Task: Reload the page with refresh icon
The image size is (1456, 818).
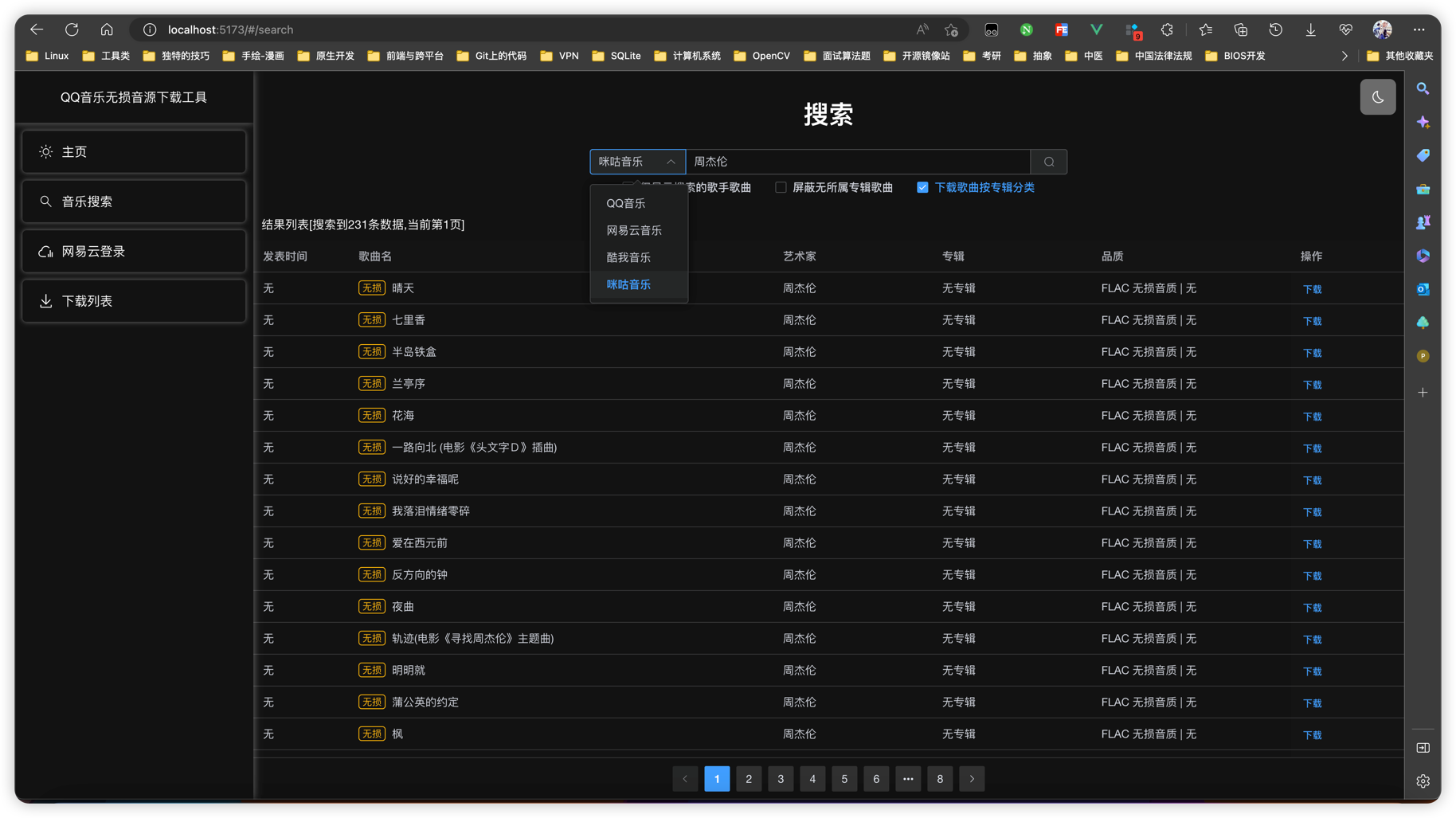Action: [x=72, y=29]
